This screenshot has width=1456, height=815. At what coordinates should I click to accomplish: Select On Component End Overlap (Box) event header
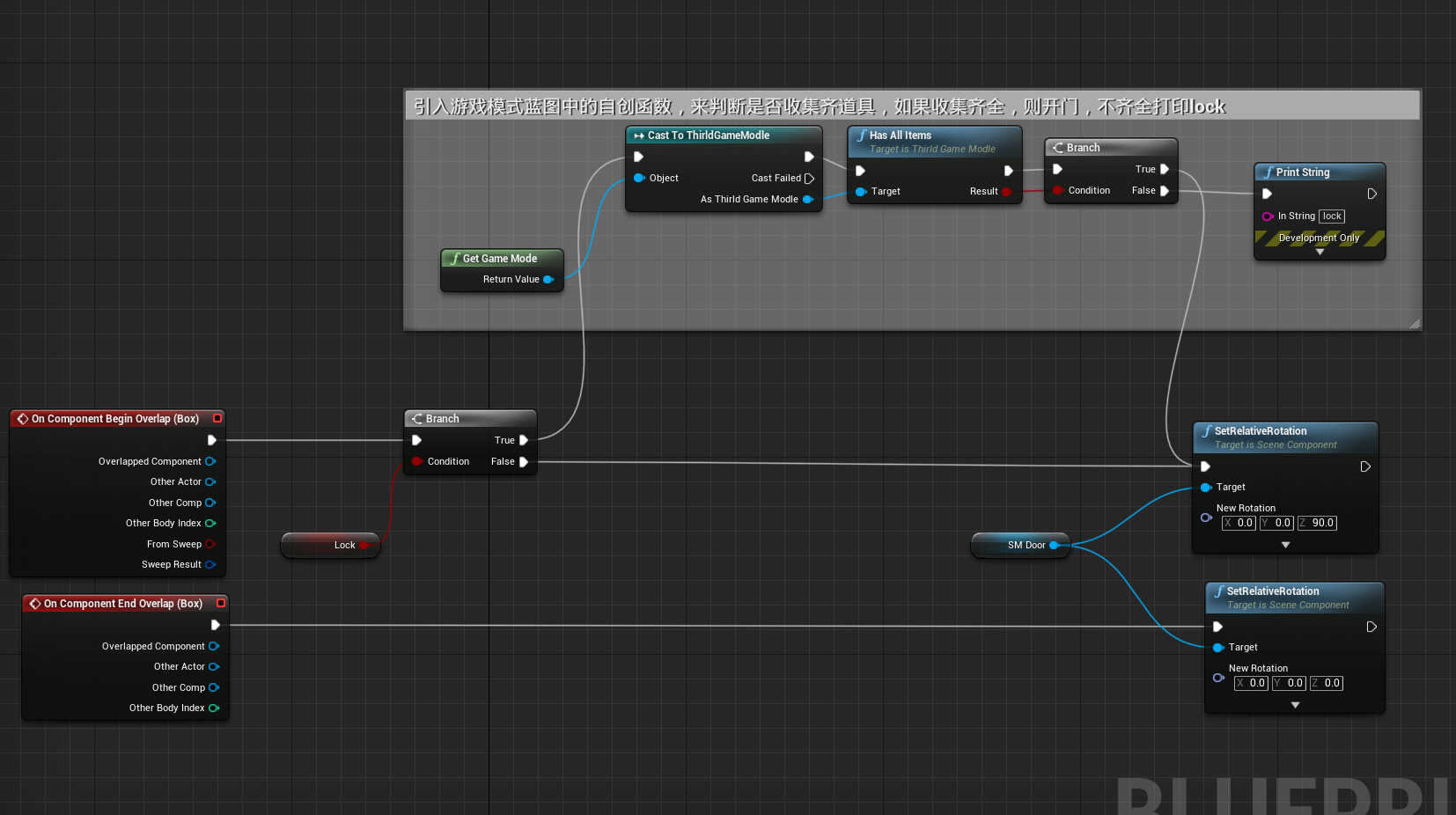[125, 604]
